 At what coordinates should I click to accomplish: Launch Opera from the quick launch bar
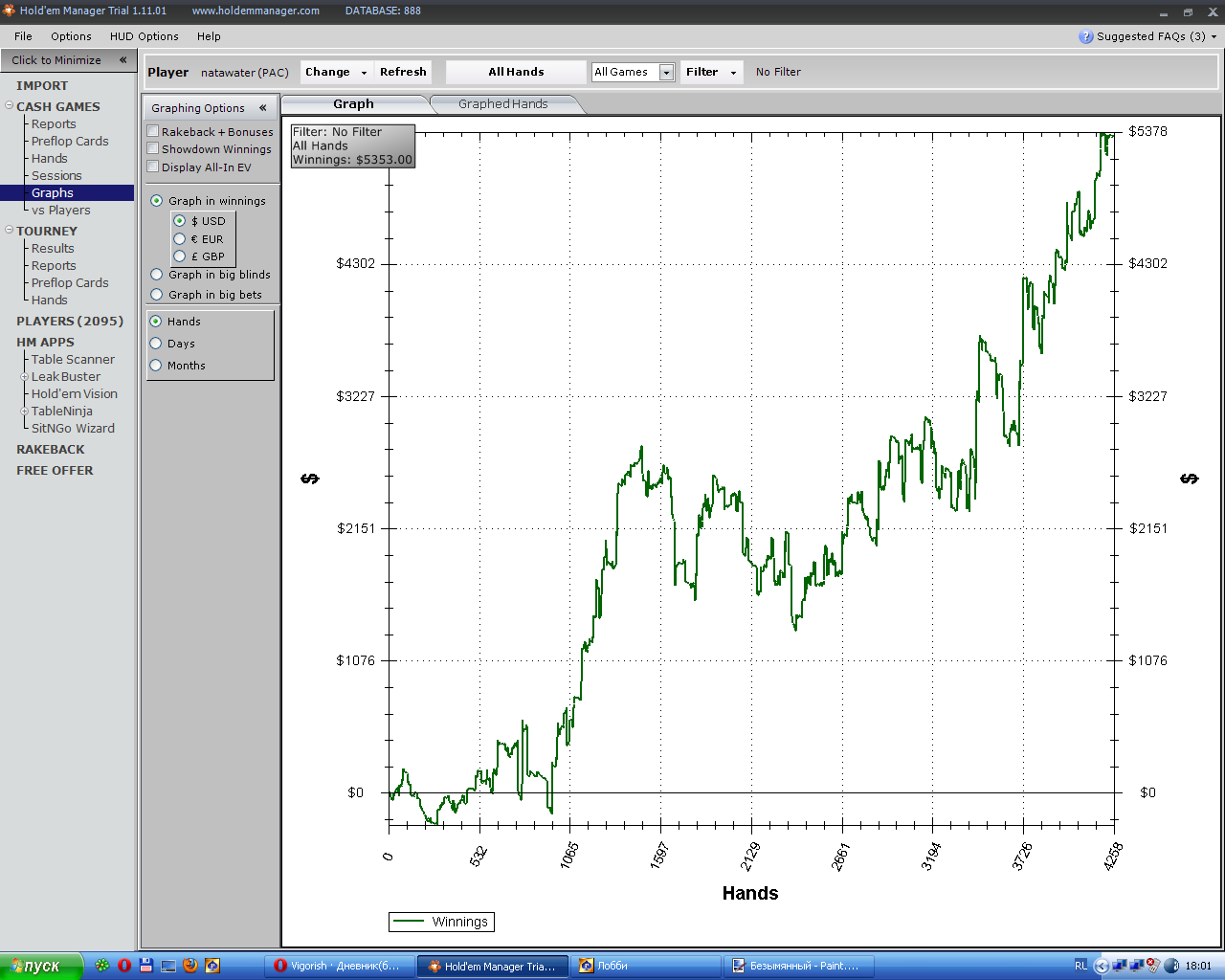124,966
